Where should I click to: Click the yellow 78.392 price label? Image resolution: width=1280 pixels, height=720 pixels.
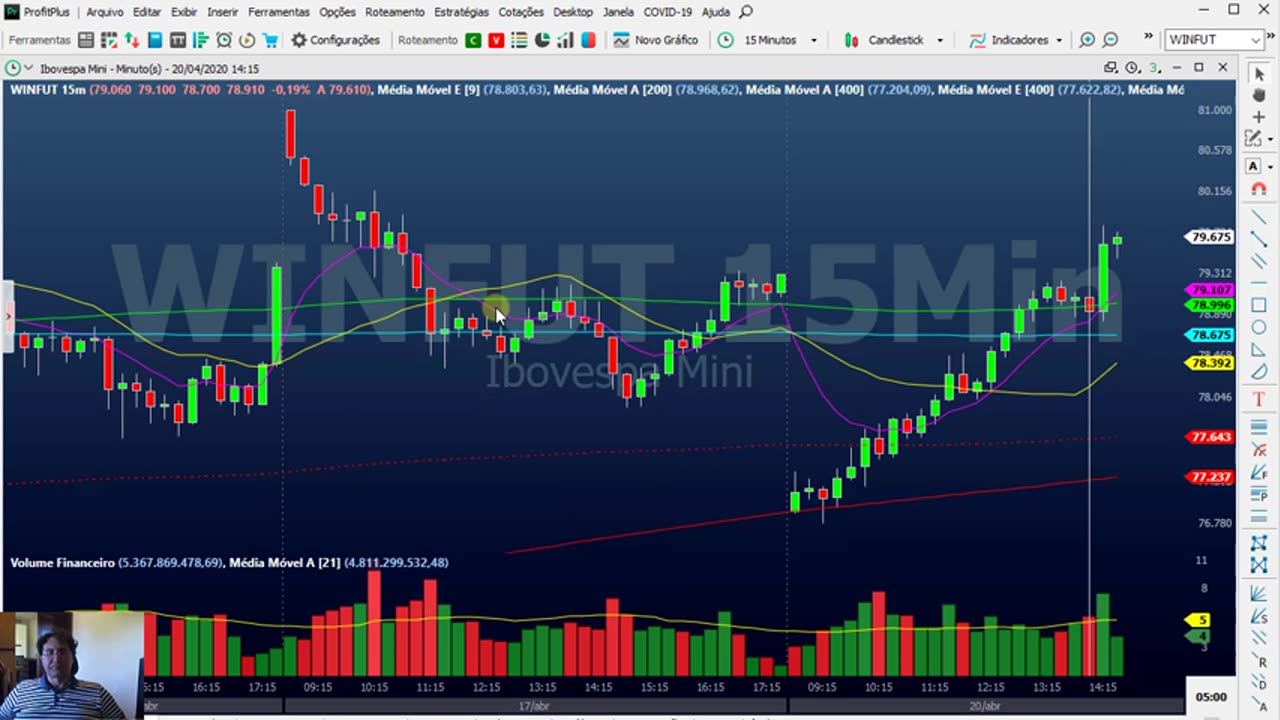(x=1210, y=363)
